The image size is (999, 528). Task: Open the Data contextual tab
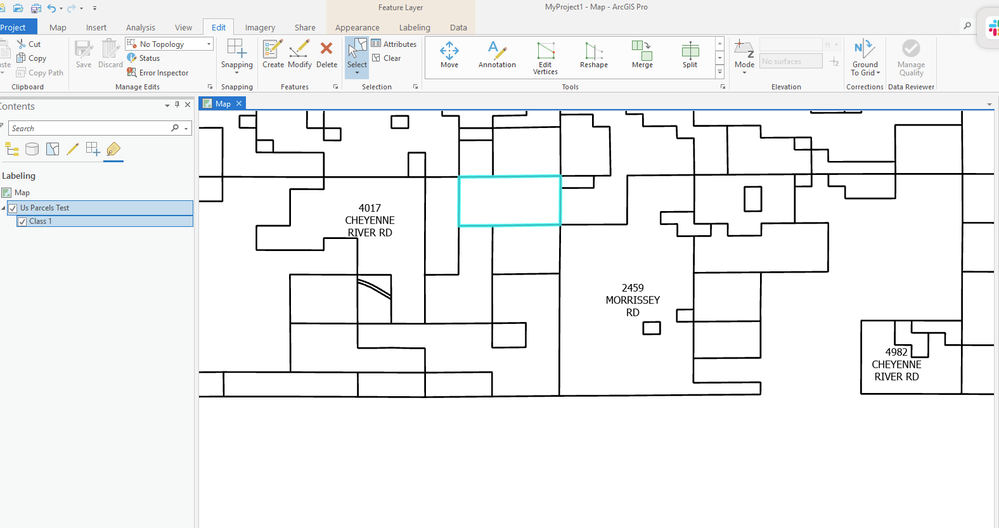(x=458, y=27)
